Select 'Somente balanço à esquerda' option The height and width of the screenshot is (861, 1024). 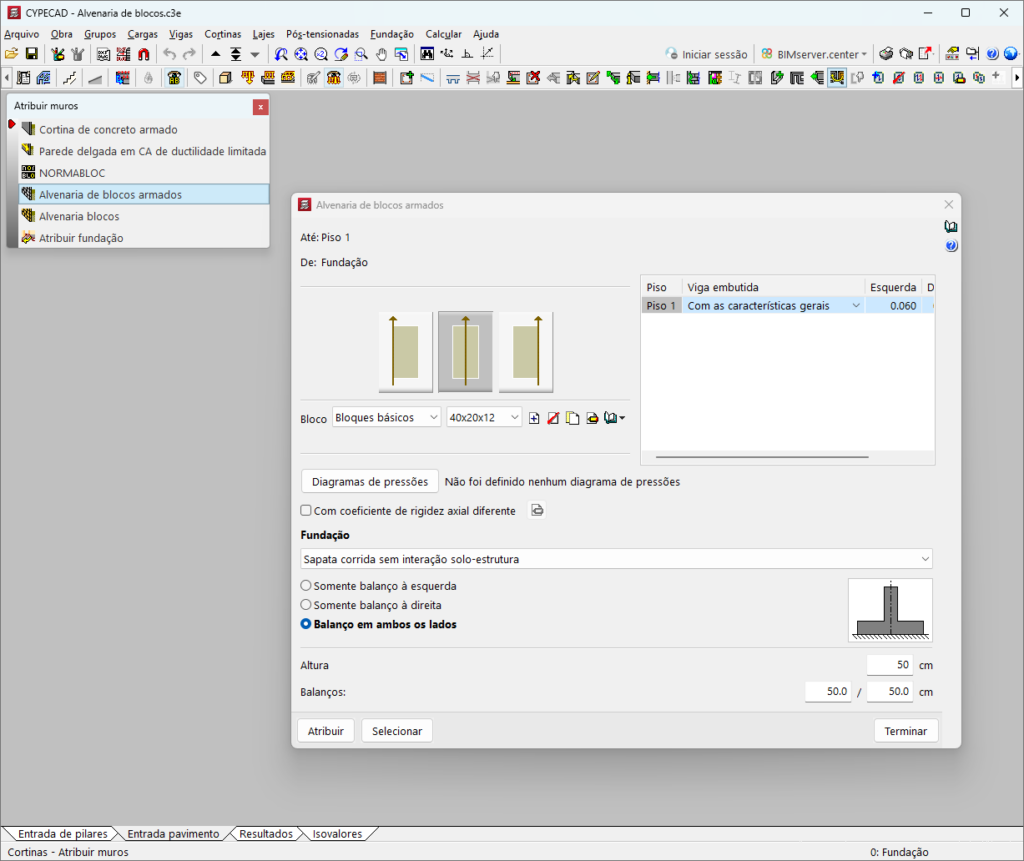coord(306,586)
